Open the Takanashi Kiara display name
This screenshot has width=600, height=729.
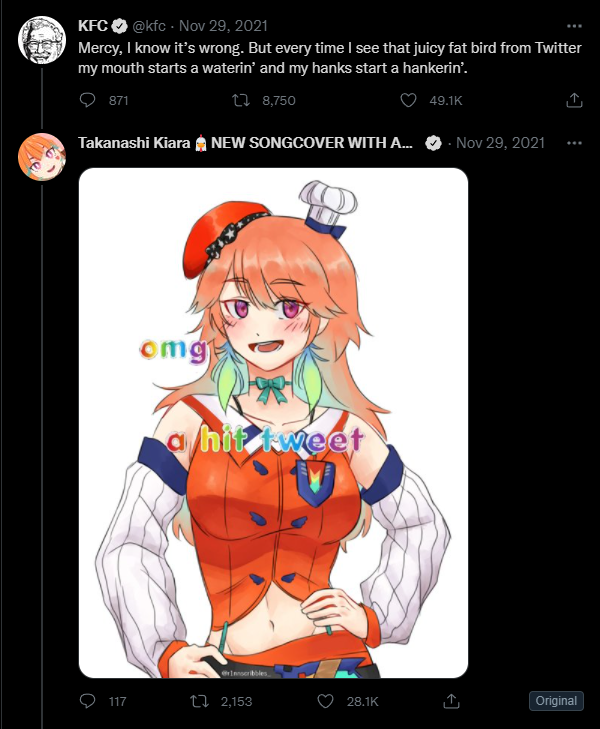[x=134, y=143]
